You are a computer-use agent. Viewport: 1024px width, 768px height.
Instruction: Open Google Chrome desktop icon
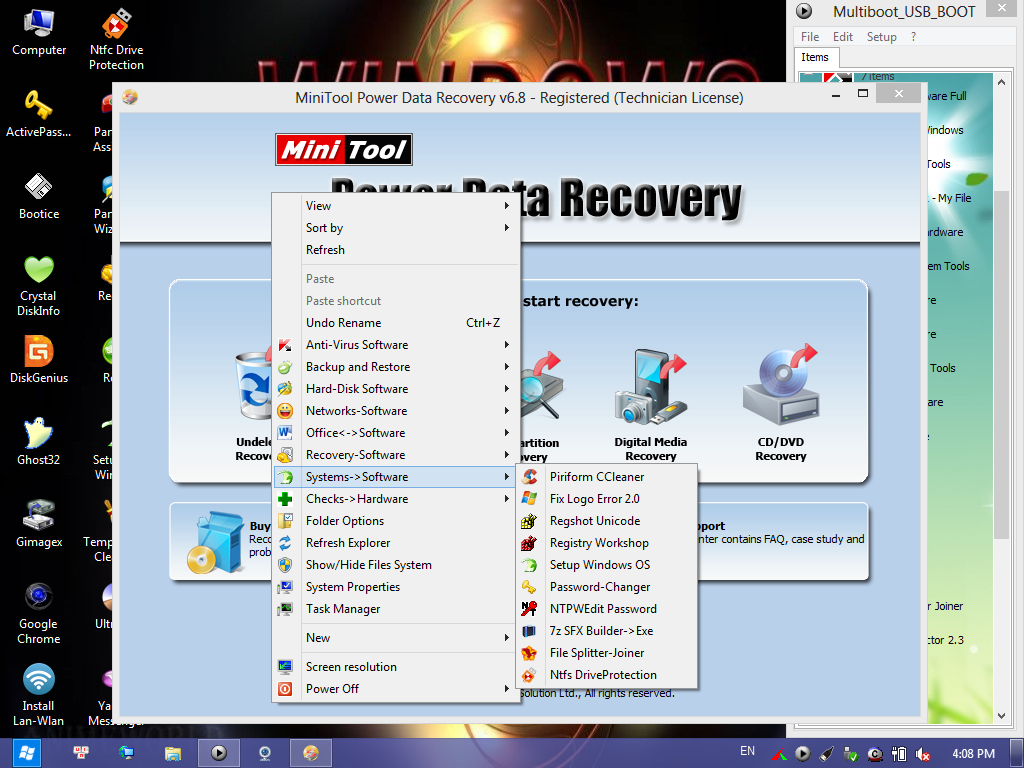coord(39,614)
